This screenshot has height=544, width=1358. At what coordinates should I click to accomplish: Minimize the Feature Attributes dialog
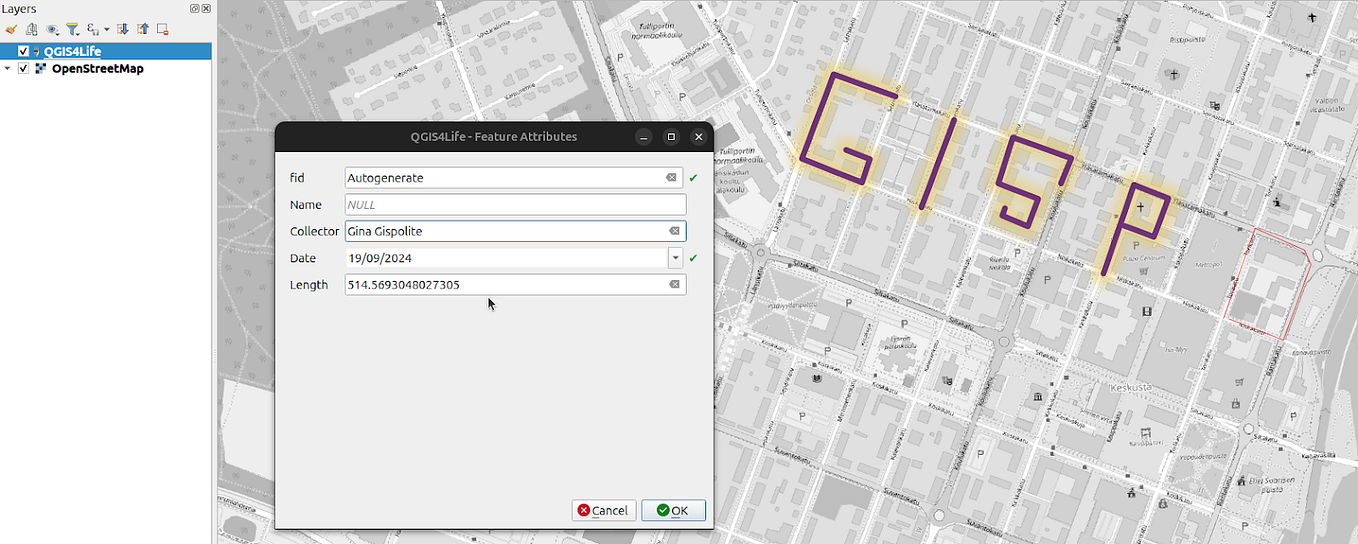[x=644, y=136]
